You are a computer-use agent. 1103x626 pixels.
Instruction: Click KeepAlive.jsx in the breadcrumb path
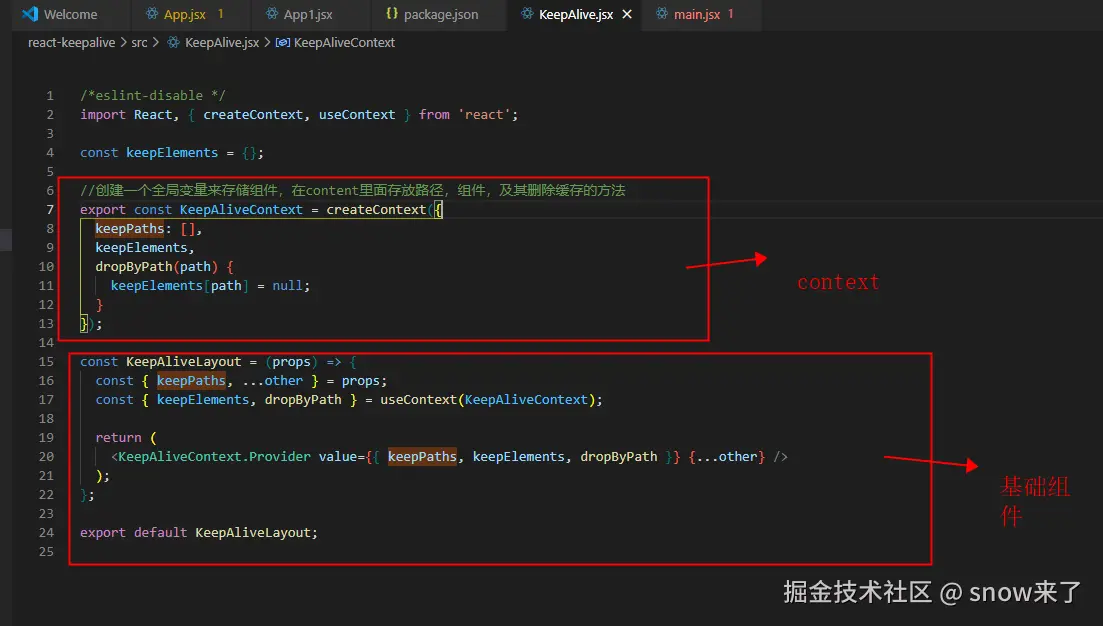click(x=222, y=42)
